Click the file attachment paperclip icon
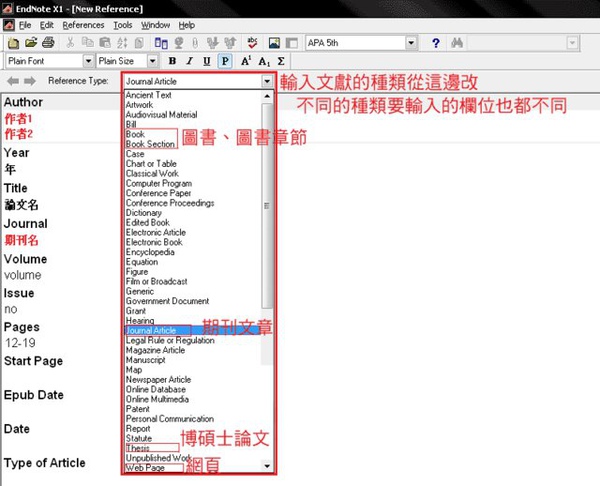Screen dimensions: 600x486 [x=195, y=43]
